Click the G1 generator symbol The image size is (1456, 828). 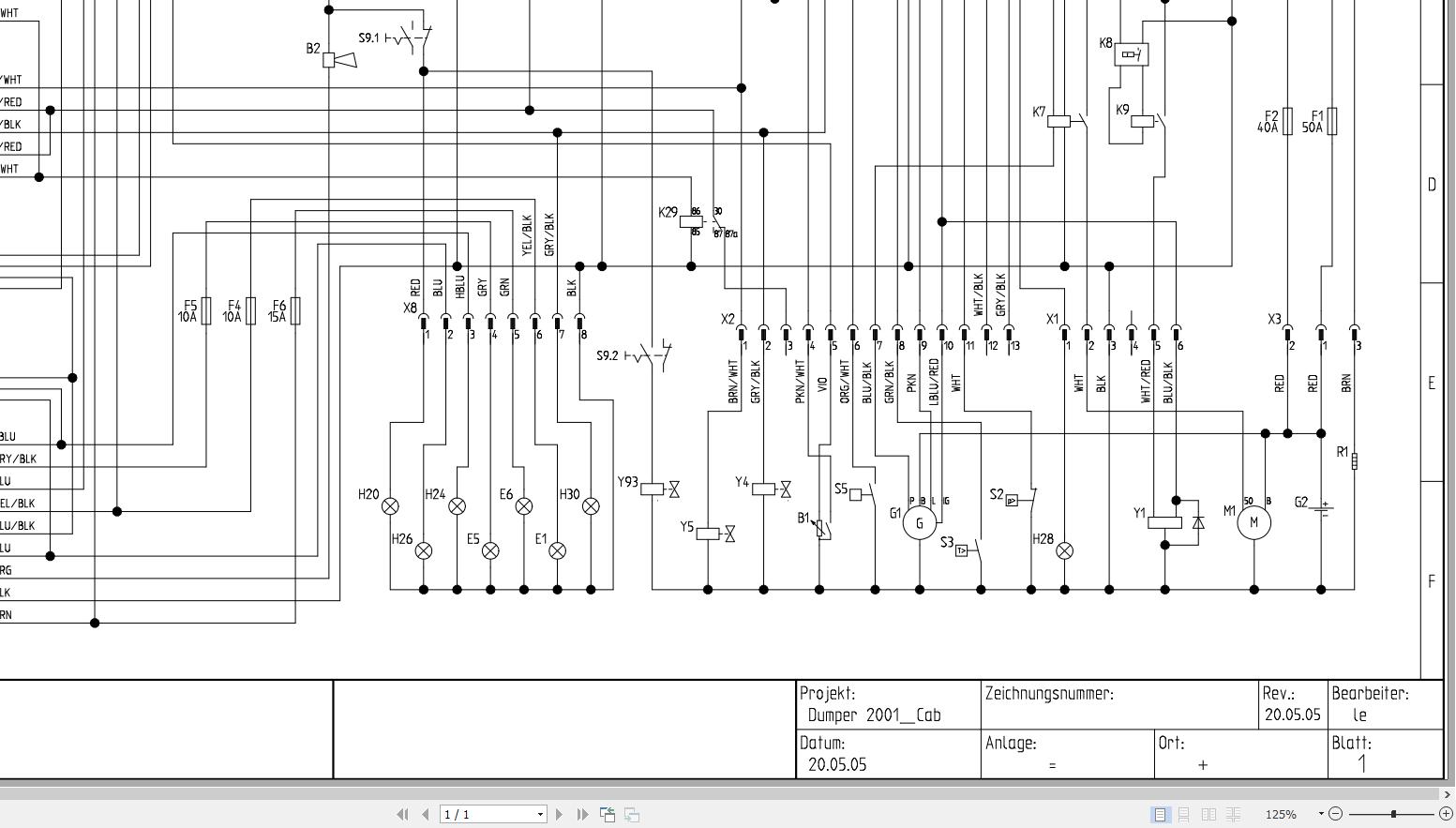(920, 523)
